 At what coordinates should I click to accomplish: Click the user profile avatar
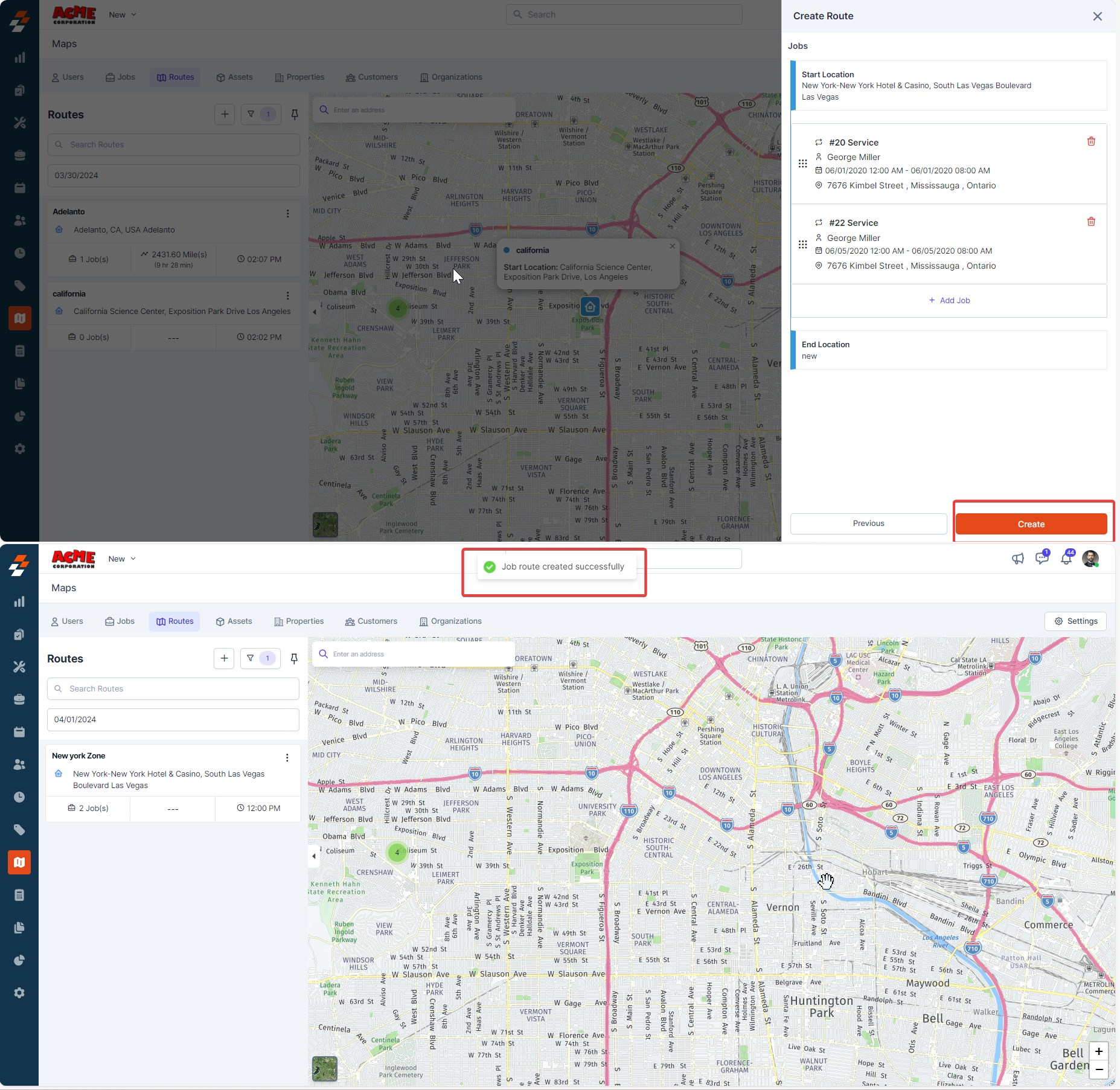pyautogui.click(x=1090, y=559)
